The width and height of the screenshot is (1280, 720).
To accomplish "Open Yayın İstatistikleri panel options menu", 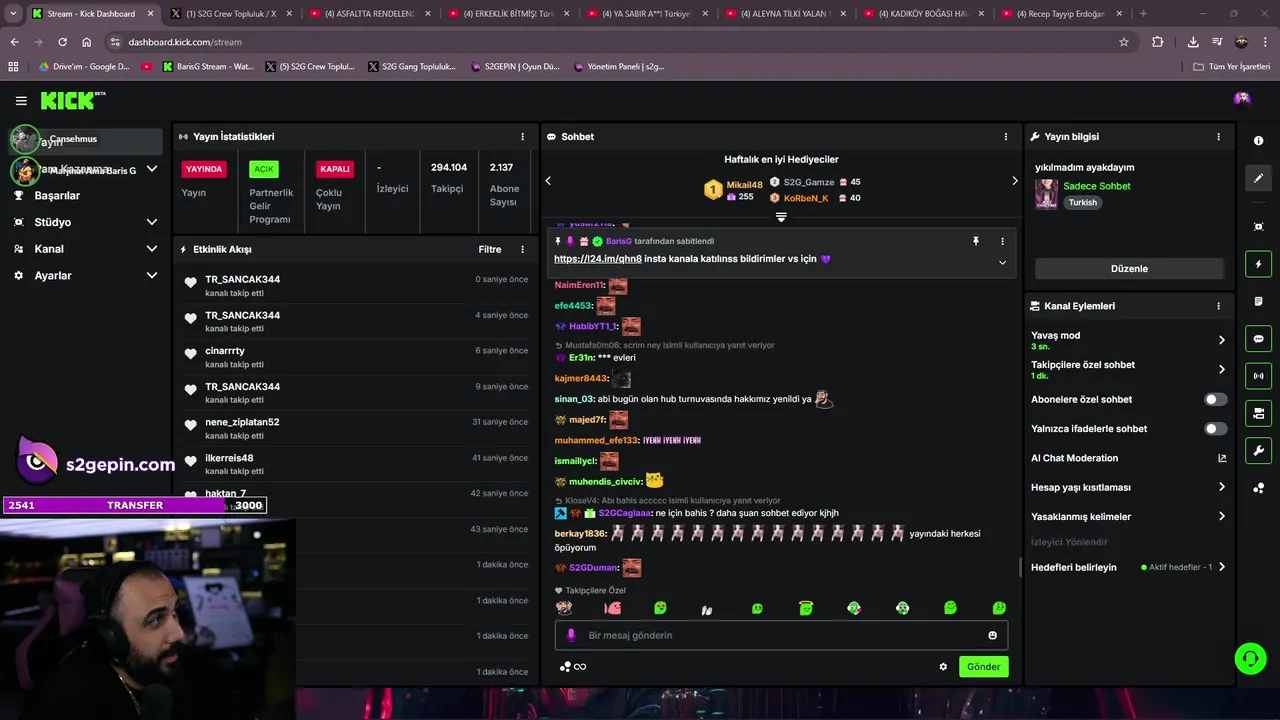I will [x=522, y=137].
